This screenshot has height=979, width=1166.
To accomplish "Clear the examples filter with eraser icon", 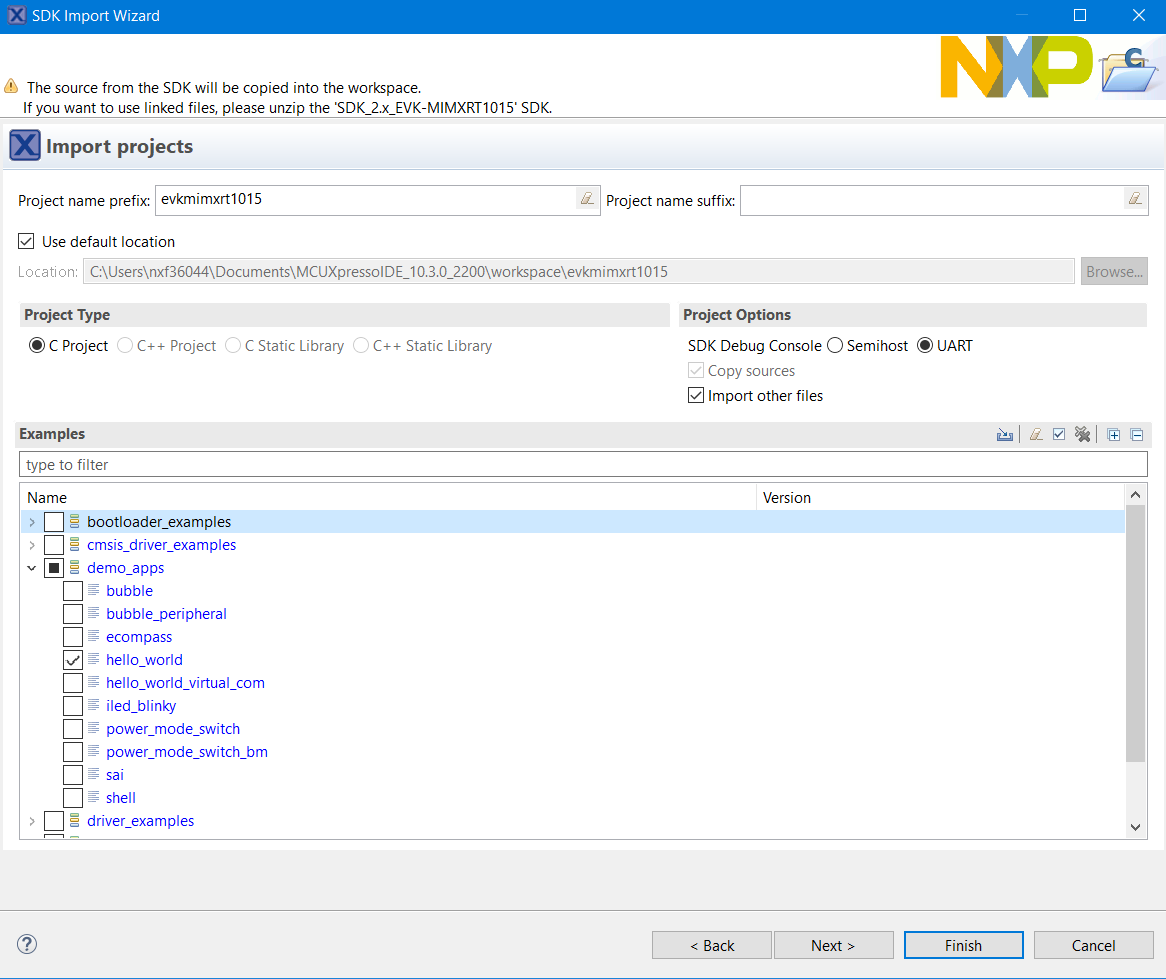I will click(1036, 435).
